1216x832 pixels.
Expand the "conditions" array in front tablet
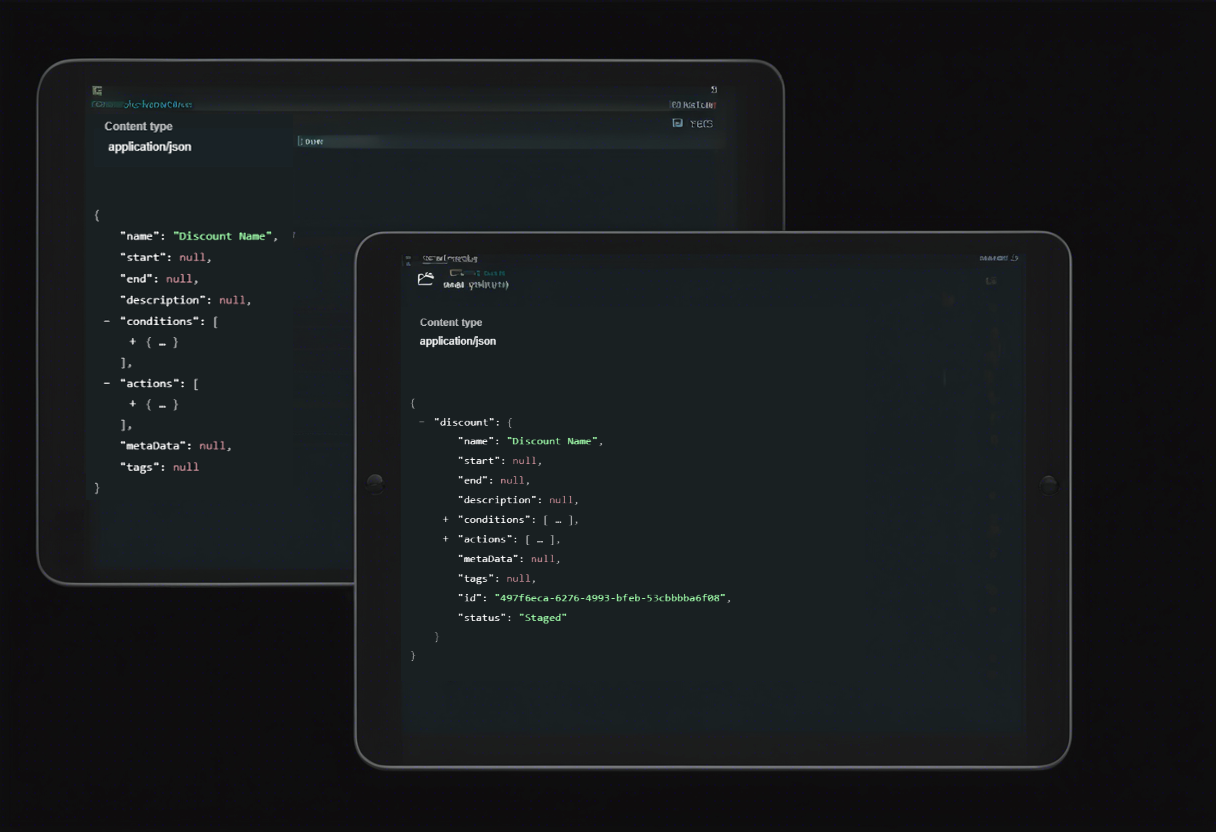pyautogui.click(x=446, y=519)
